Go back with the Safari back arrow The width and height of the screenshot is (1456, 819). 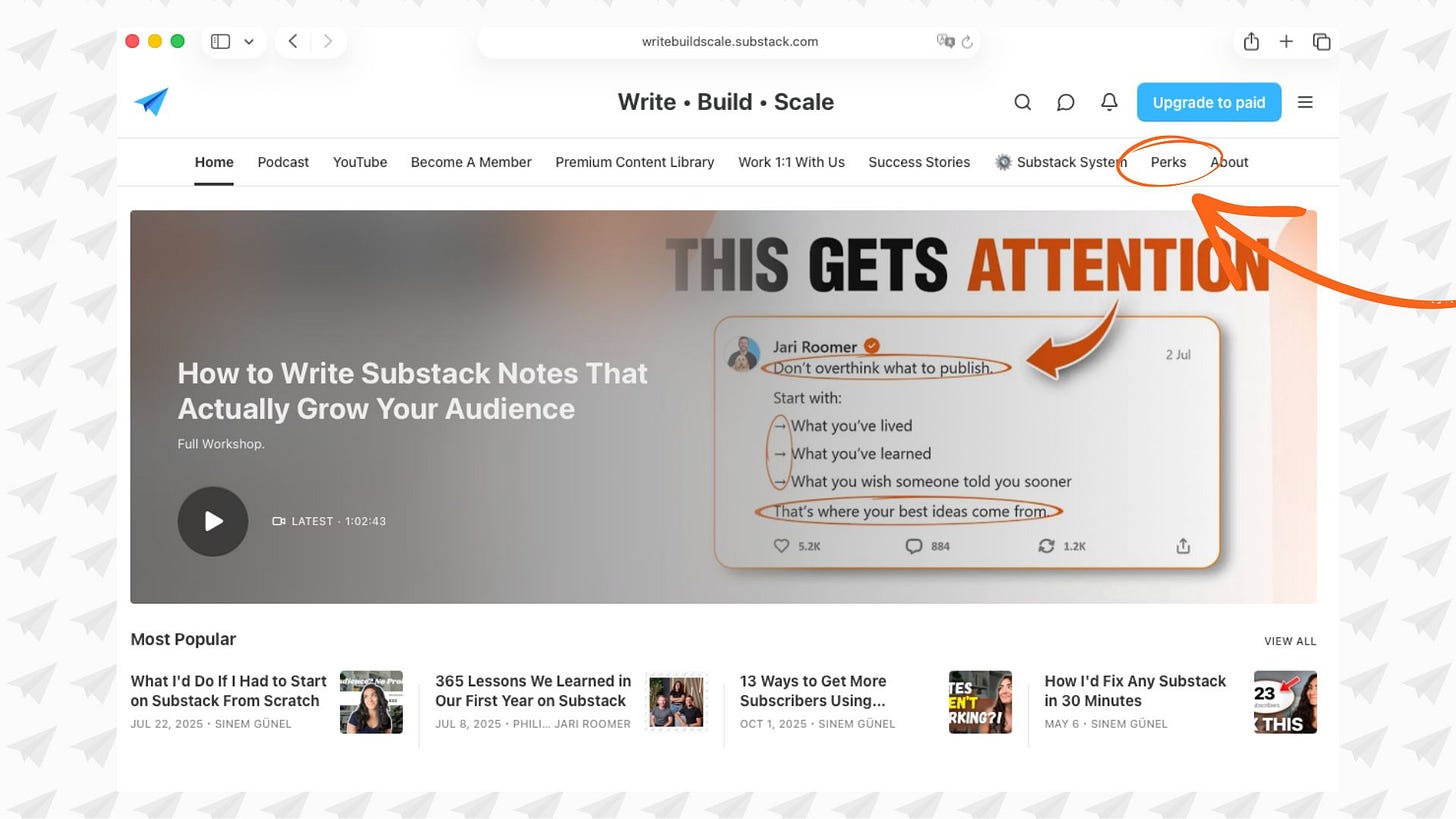(293, 41)
